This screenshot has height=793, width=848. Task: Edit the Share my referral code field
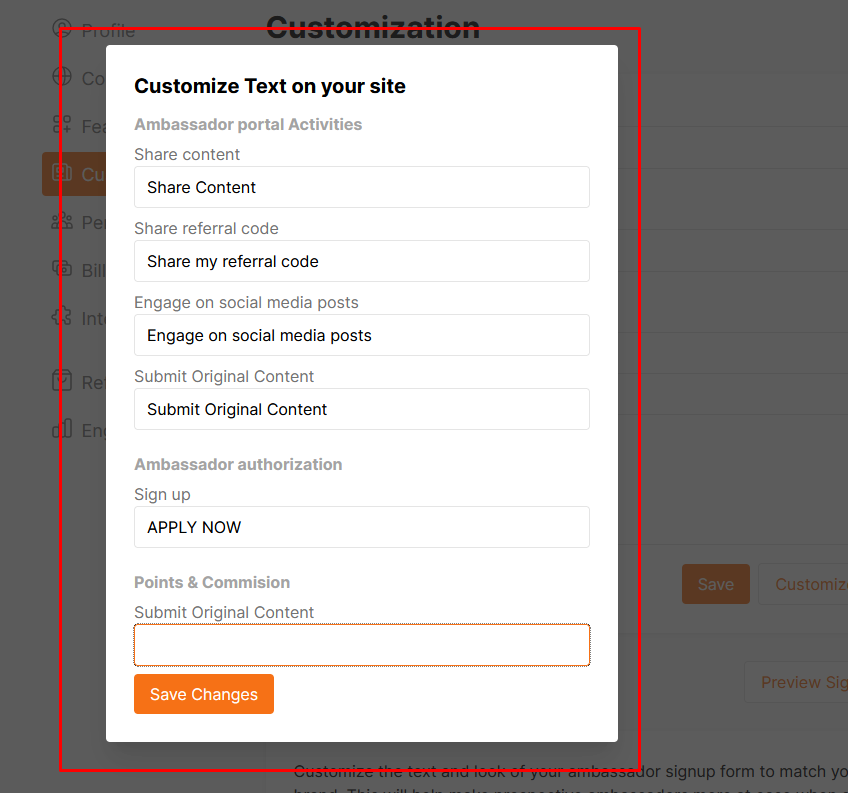362,261
